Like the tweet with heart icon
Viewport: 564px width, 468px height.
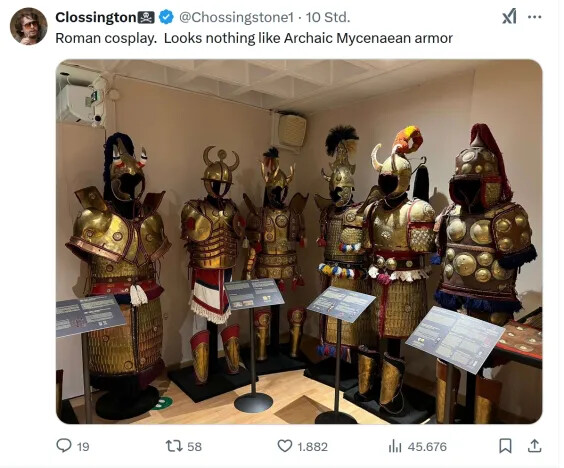pyautogui.click(x=285, y=446)
